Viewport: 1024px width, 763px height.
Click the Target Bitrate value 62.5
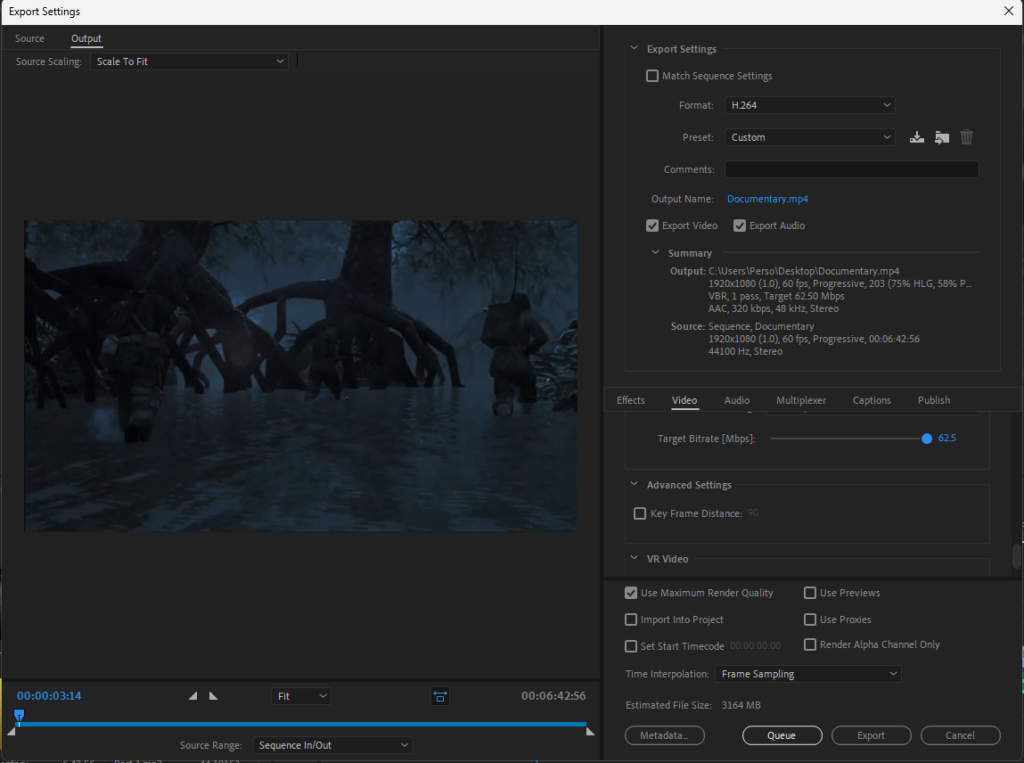pos(947,438)
